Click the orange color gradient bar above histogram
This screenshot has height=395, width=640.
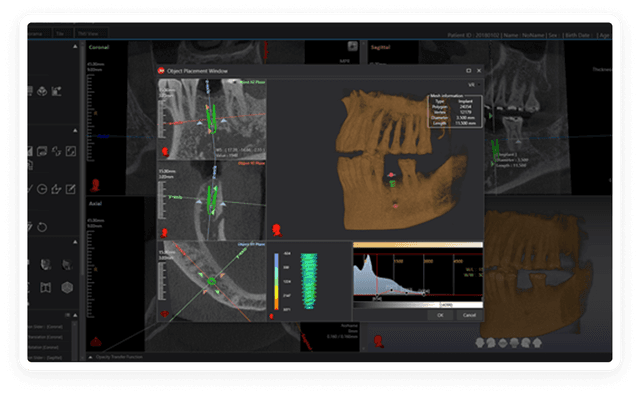[x=418, y=245]
